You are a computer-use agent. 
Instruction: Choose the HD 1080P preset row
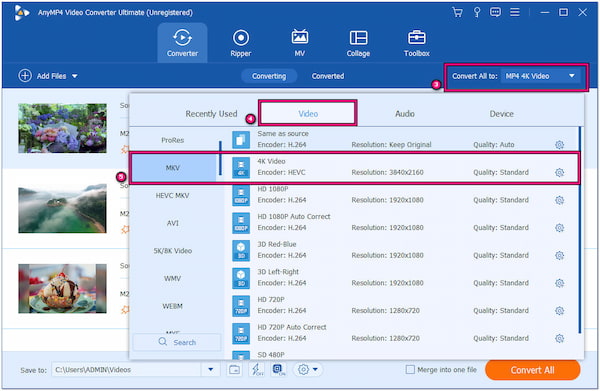[402, 195]
